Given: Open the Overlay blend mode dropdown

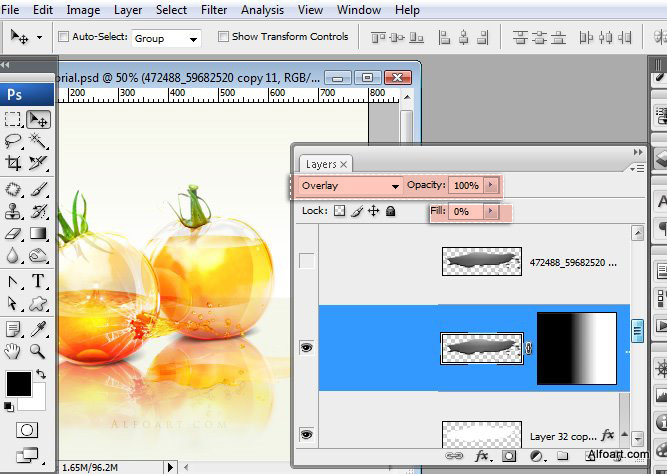Looking at the screenshot, I should pos(350,186).
